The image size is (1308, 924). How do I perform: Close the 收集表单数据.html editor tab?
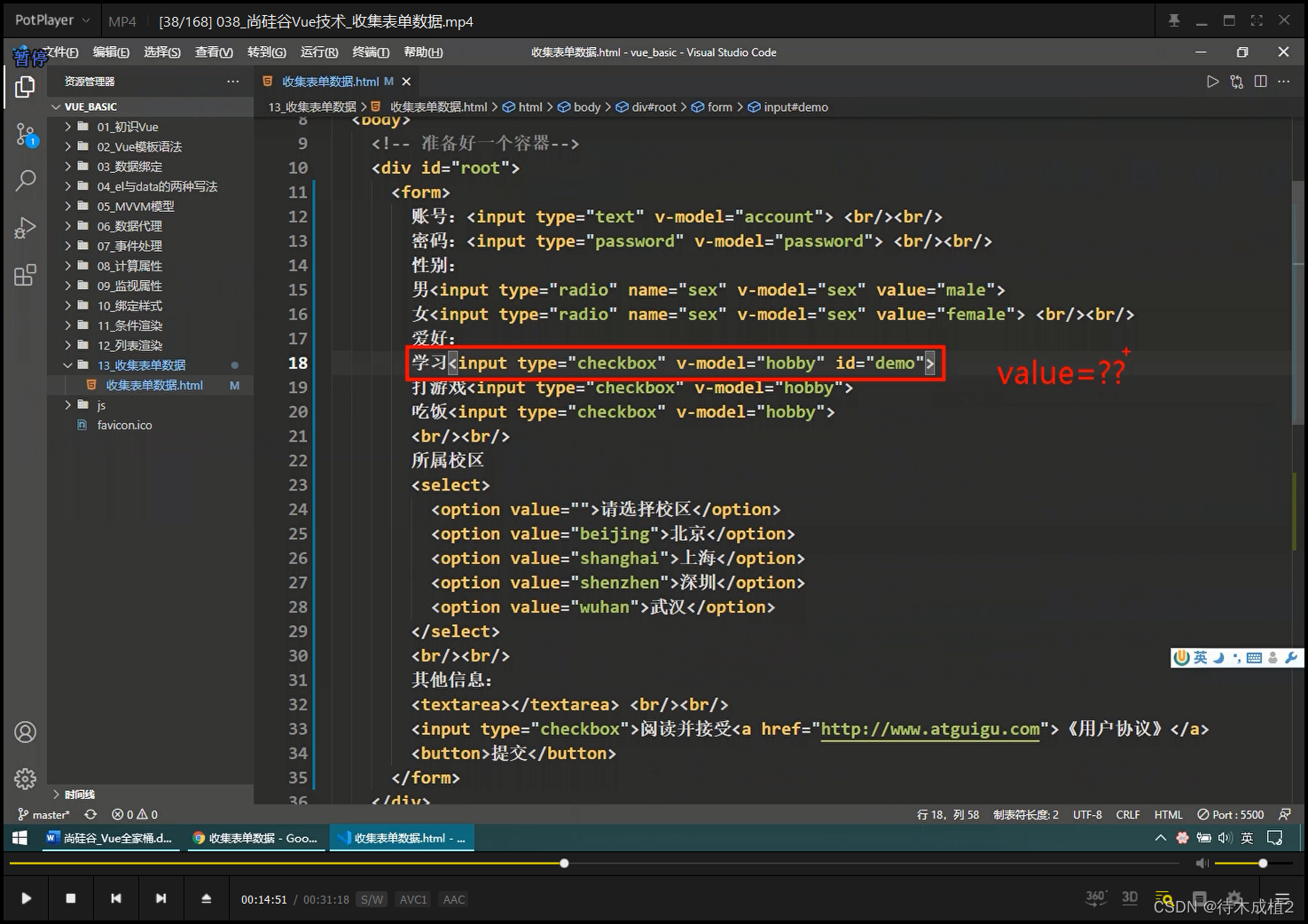[x=406, y=82]
